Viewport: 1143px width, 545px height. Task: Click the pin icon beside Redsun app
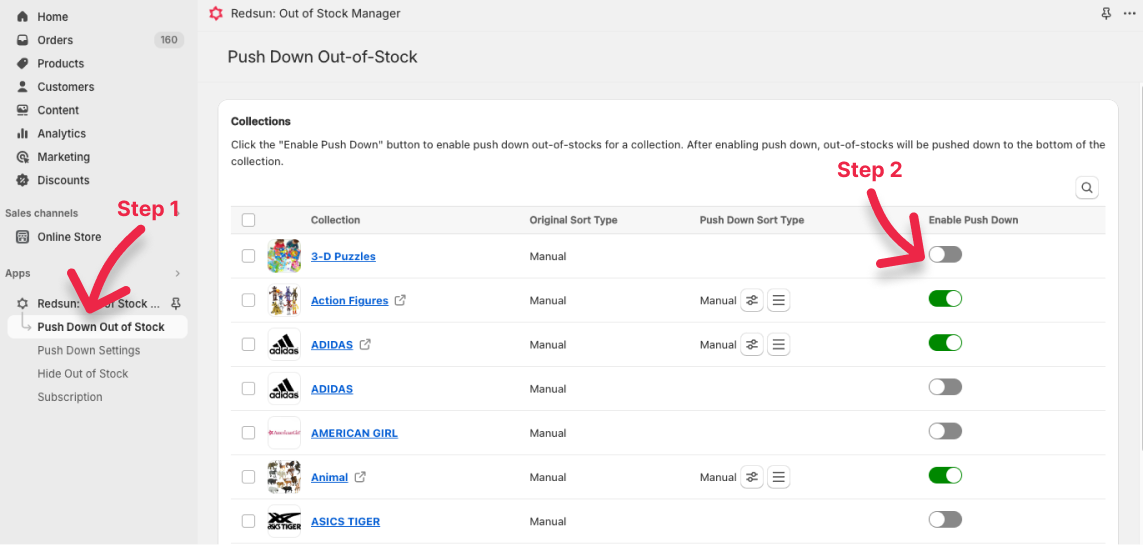coord(176,303)
